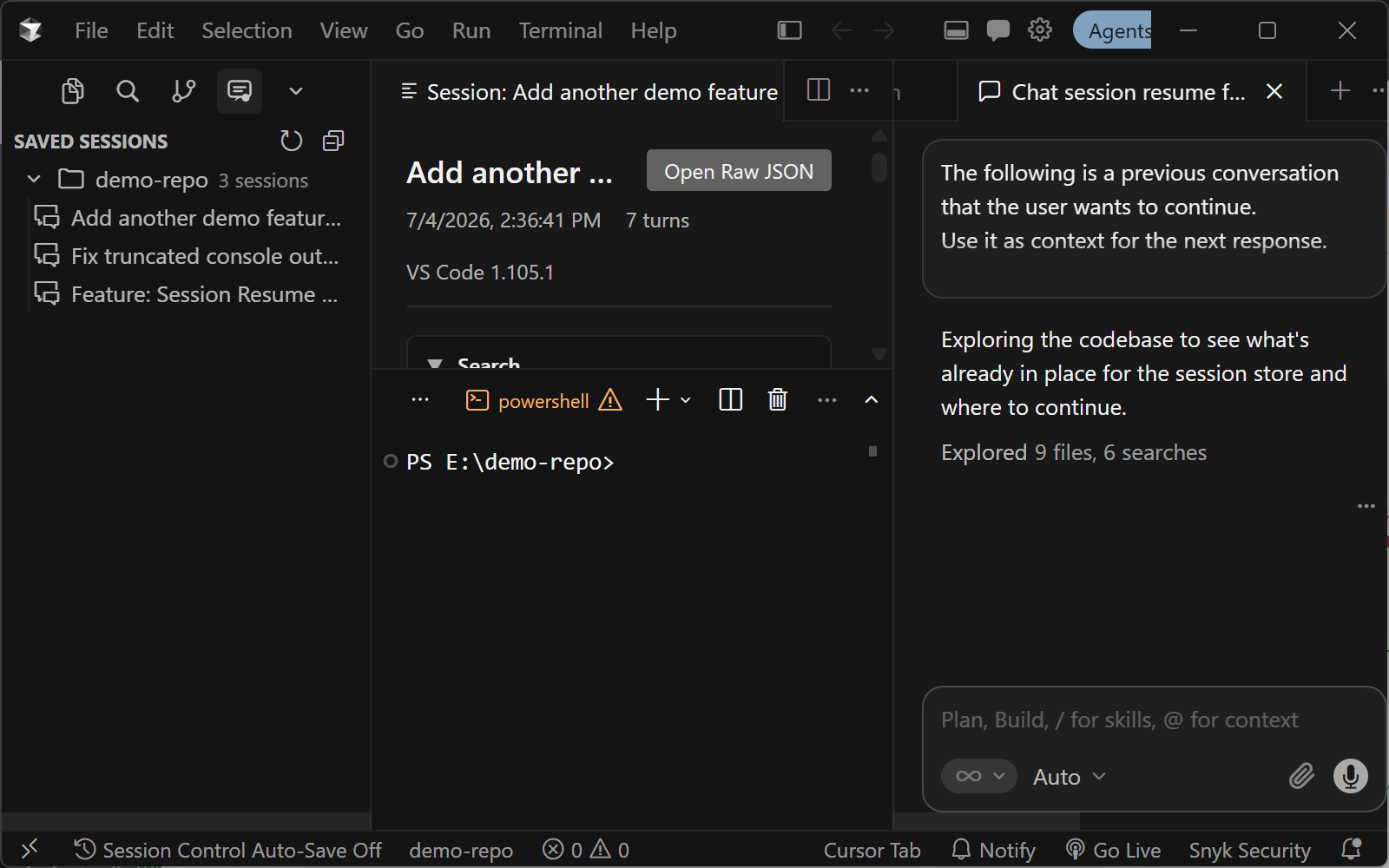Image resolution: width=1389 pixels, height=868 pixels.
Task: Click the editor vertical scrollbar thumb
Action: (x=879, y=168)
